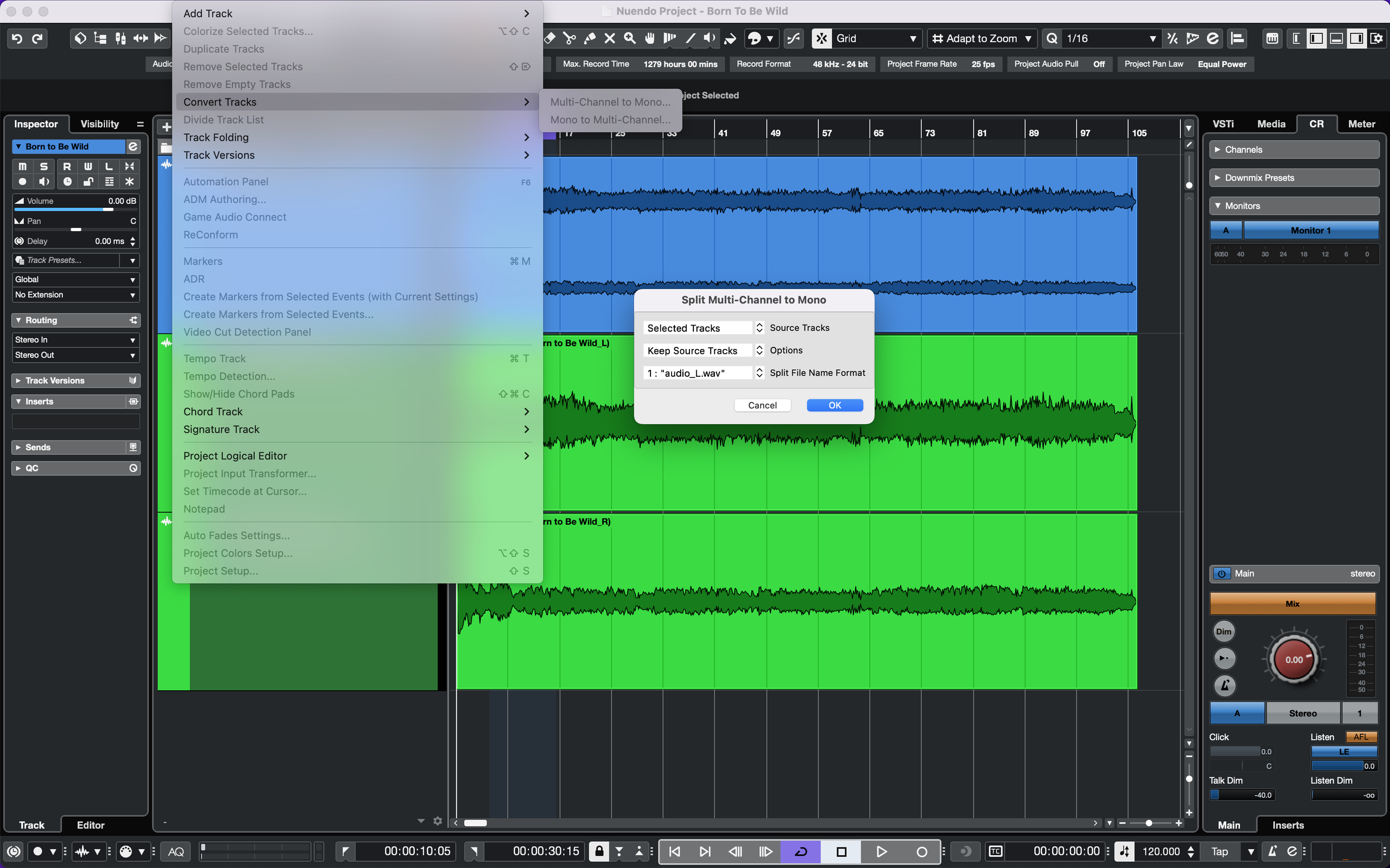
Task: Select the Scissors split tool
Action: [x=569, y=38]
